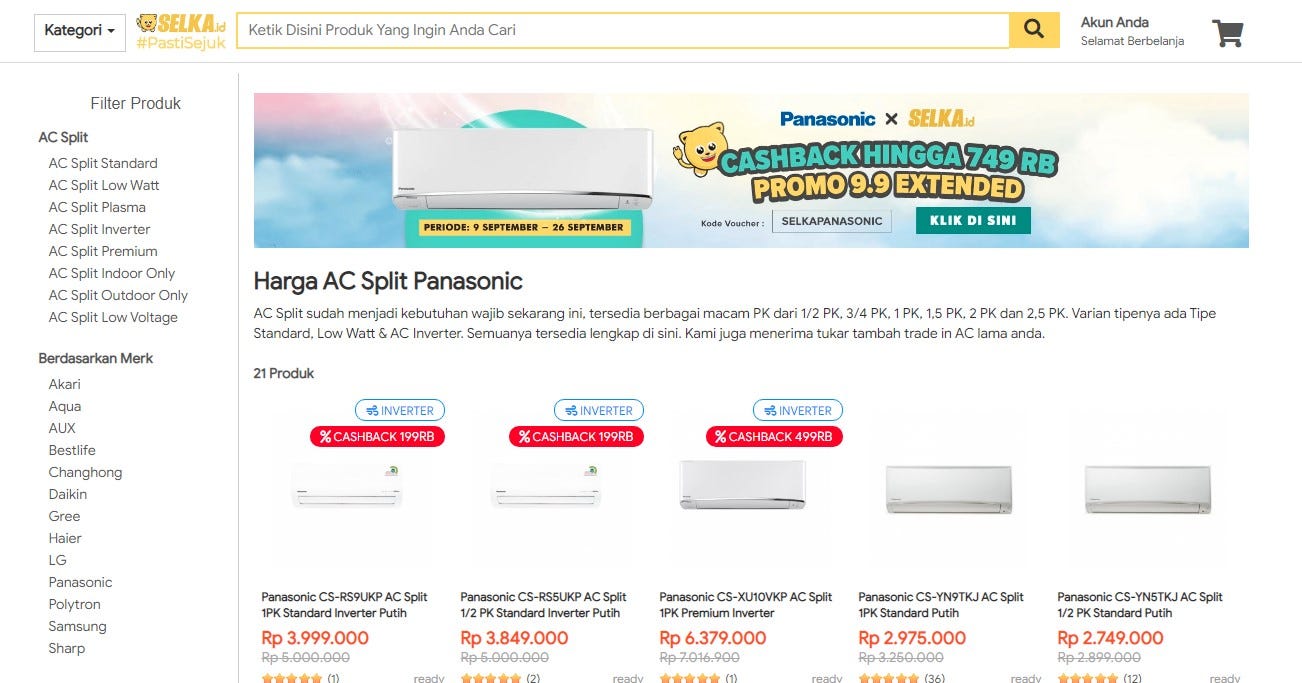Go to the SELKA.id logo homepage
Viewport: 1302px width, 683px height.
(x=181, y=32)
